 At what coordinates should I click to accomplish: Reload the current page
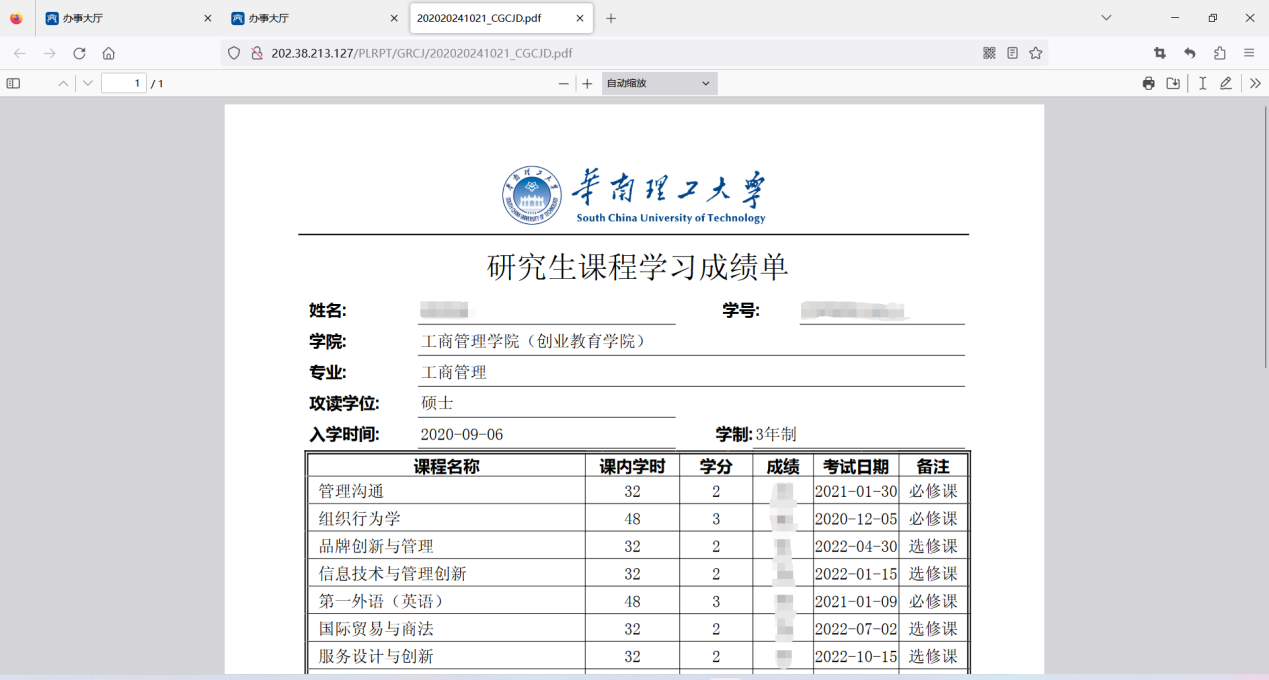click(79, 53)
